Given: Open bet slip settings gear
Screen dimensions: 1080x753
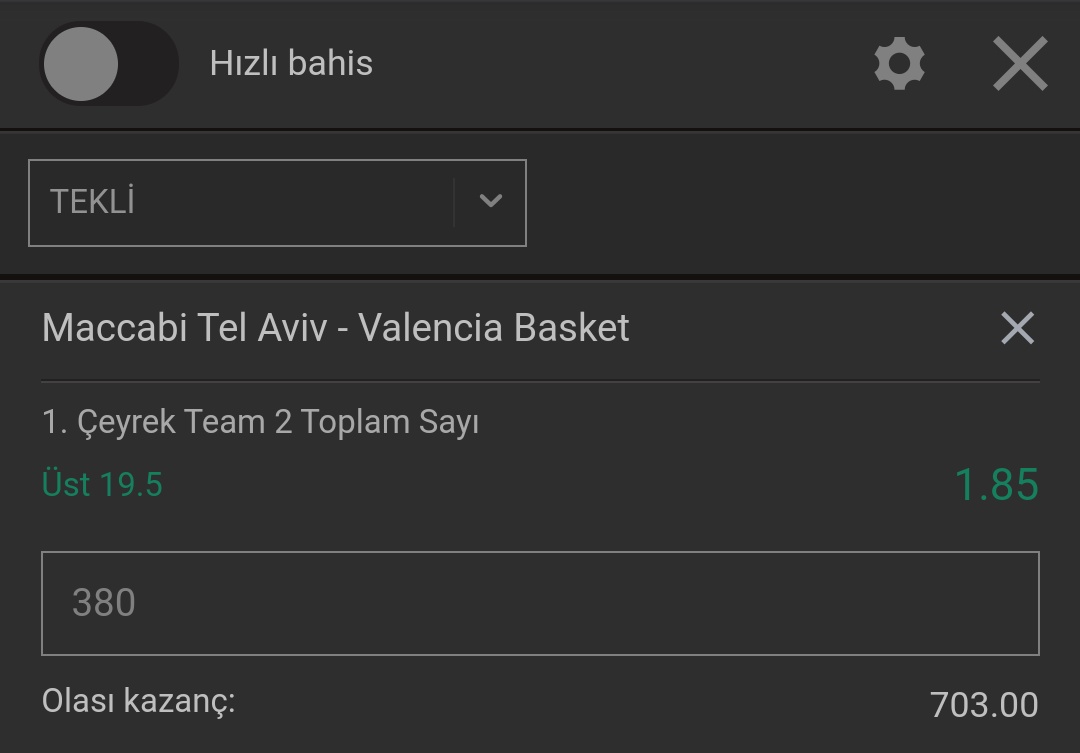Looking at the screenshot, I should coord(899,63).
